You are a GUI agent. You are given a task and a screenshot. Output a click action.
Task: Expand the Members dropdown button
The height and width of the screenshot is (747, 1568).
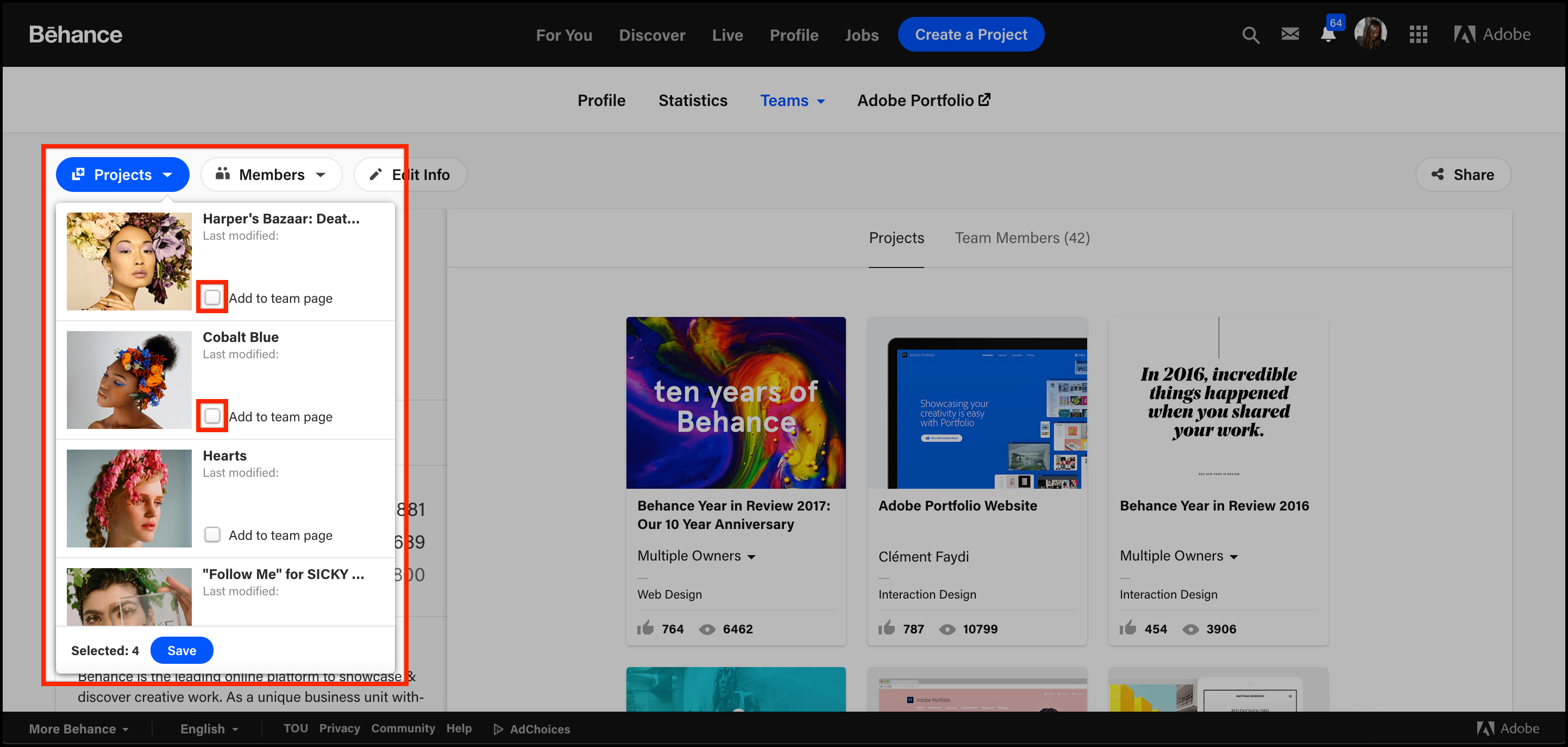pyautogui.click(x=272, y=175)
